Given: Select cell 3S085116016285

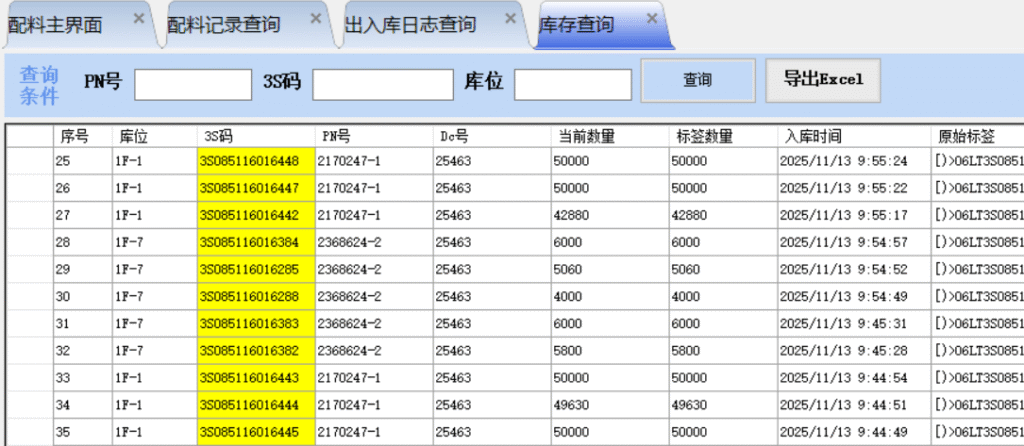Looking at the screenshot, I should (x=256, y=270).
